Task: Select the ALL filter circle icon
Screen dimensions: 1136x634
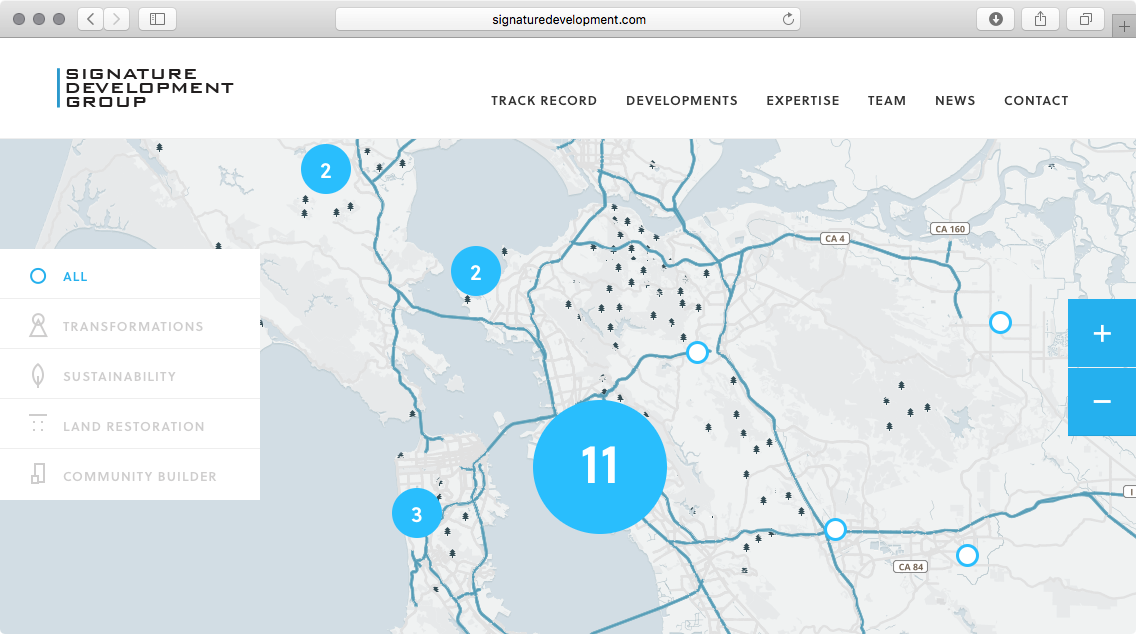Action: (38, 276)
